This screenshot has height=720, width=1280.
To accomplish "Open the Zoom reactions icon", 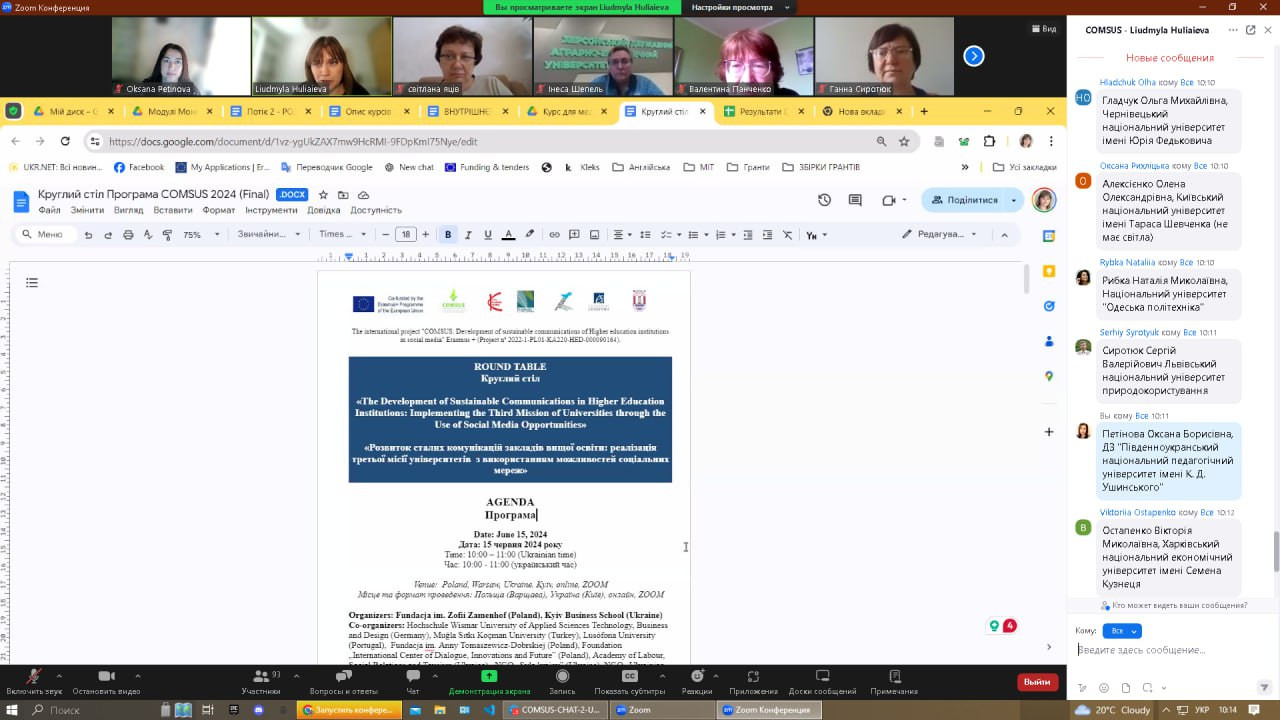I will pyautogui.click(x=696, y=678).
